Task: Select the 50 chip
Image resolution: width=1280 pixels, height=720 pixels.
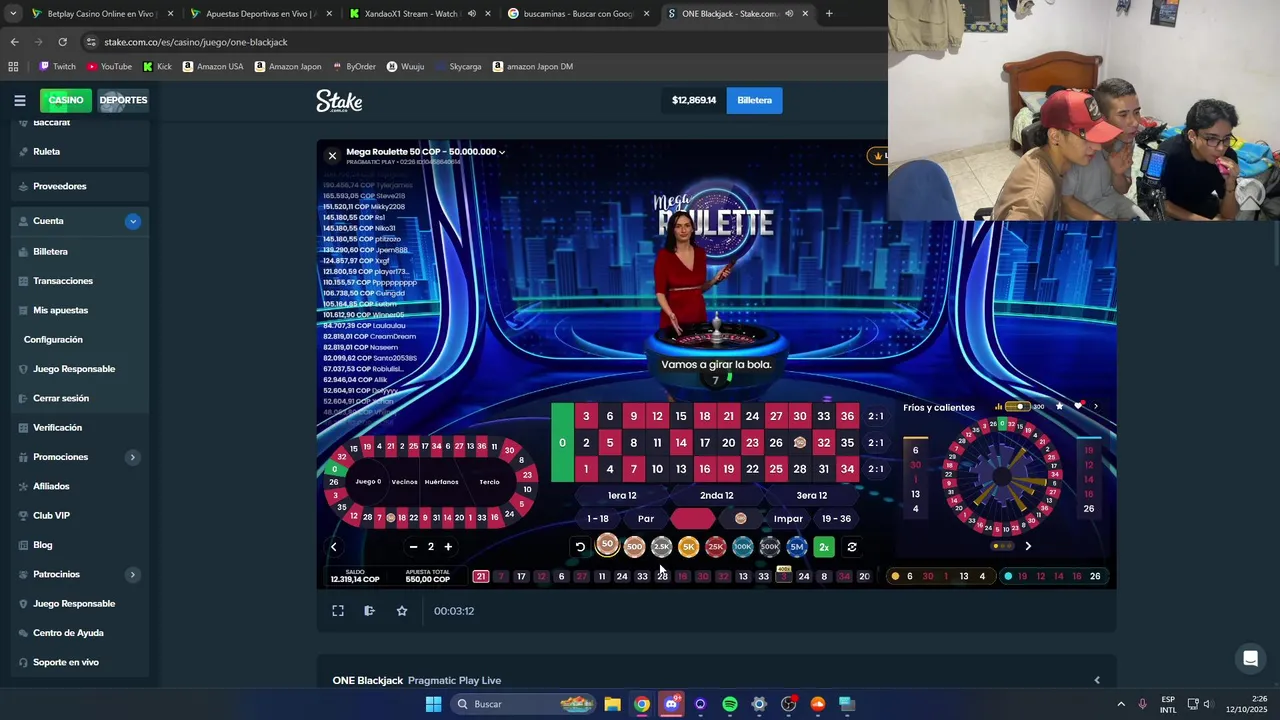Action: pos(607,545)
